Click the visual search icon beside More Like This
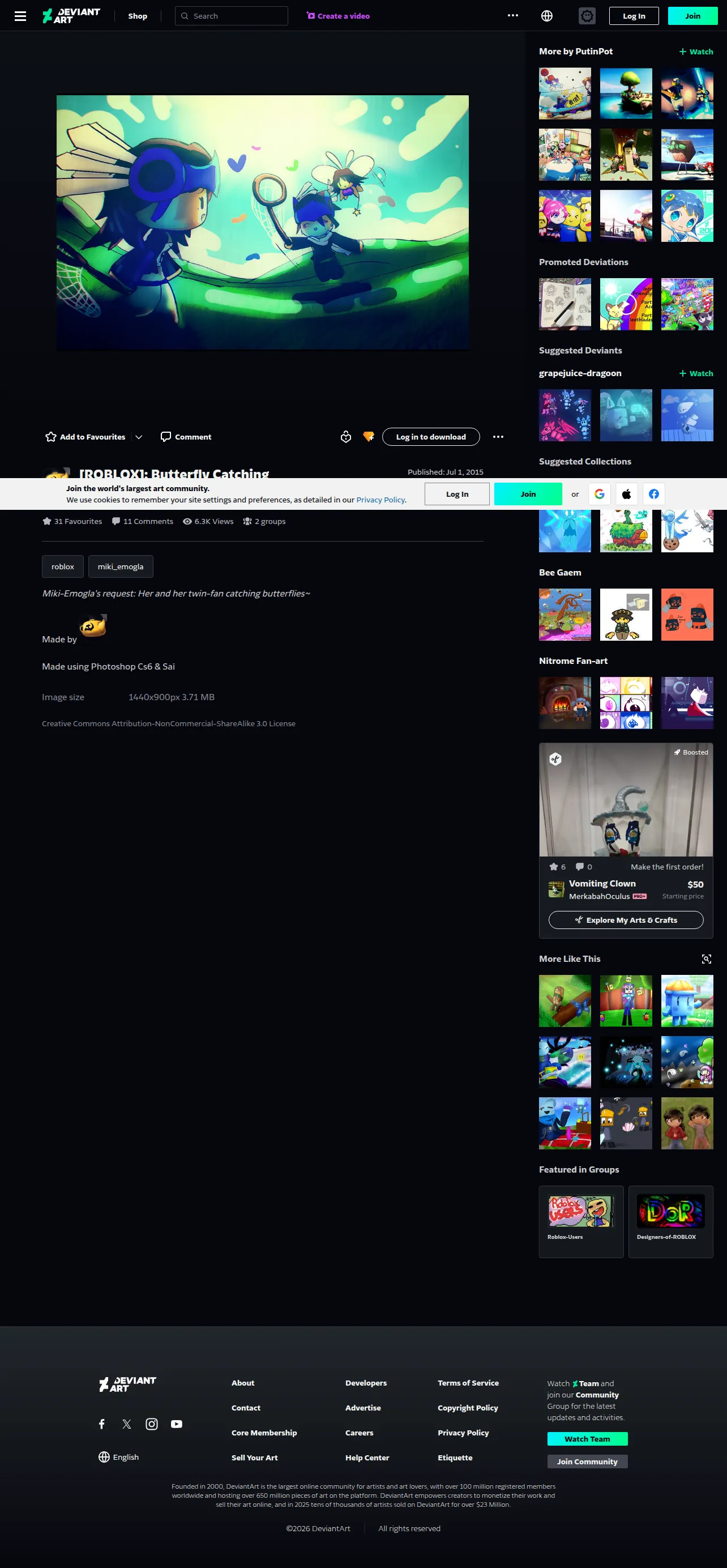 coord(706,958)
